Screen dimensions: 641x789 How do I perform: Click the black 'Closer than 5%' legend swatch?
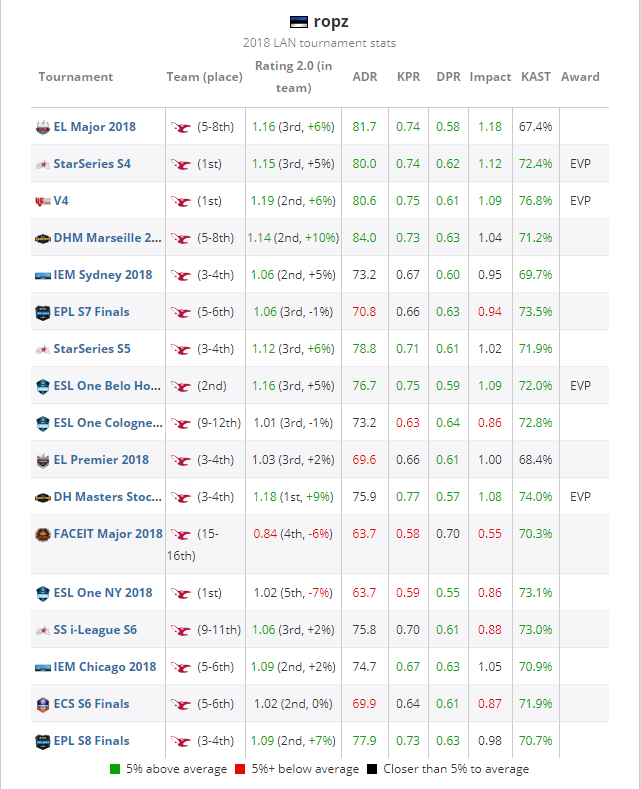[x=372, y=769]
